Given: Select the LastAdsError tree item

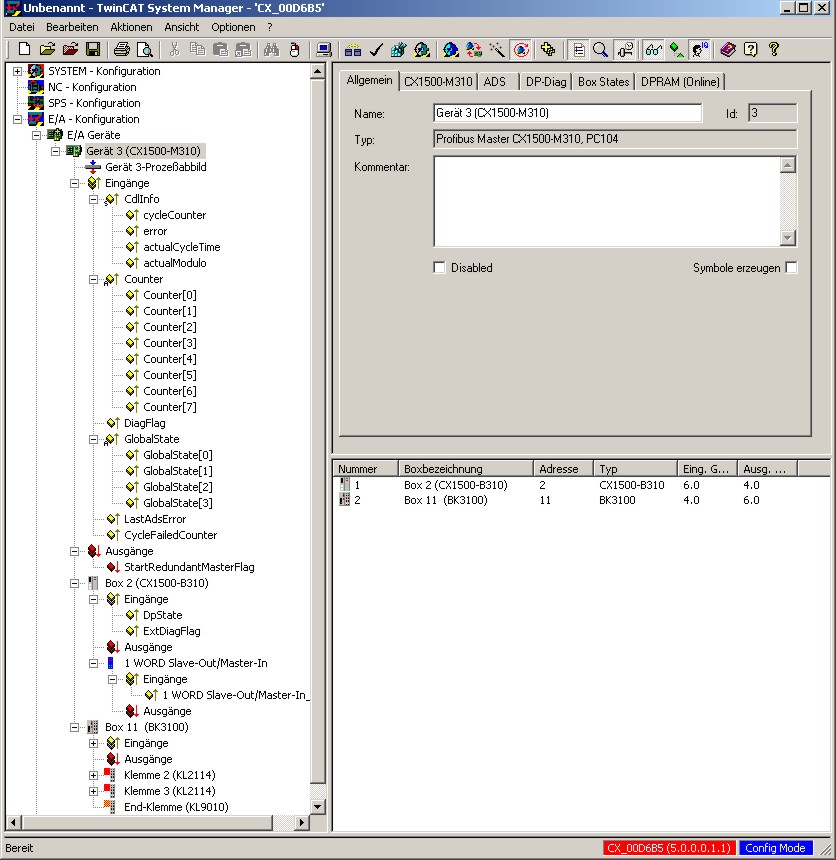Looking at the screenshot, I should [155, 519].
